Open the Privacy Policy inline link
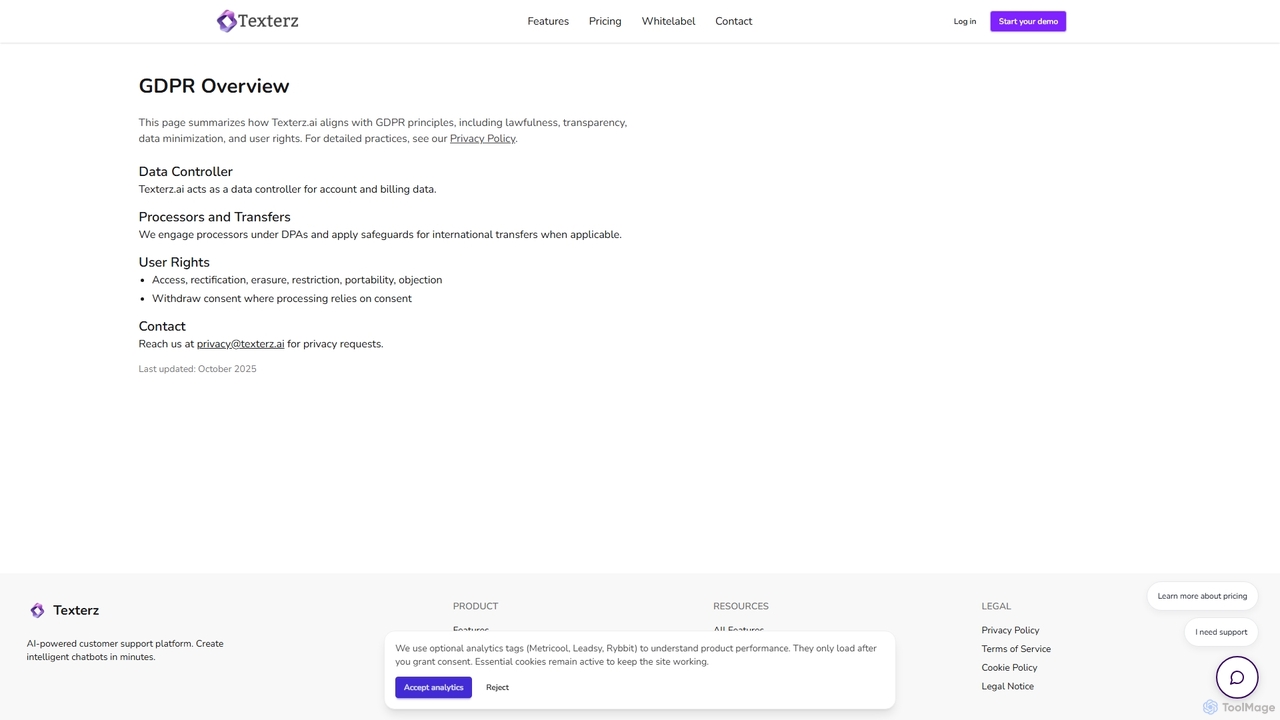Screen dimensions: 1280x720 pos(482,139)
